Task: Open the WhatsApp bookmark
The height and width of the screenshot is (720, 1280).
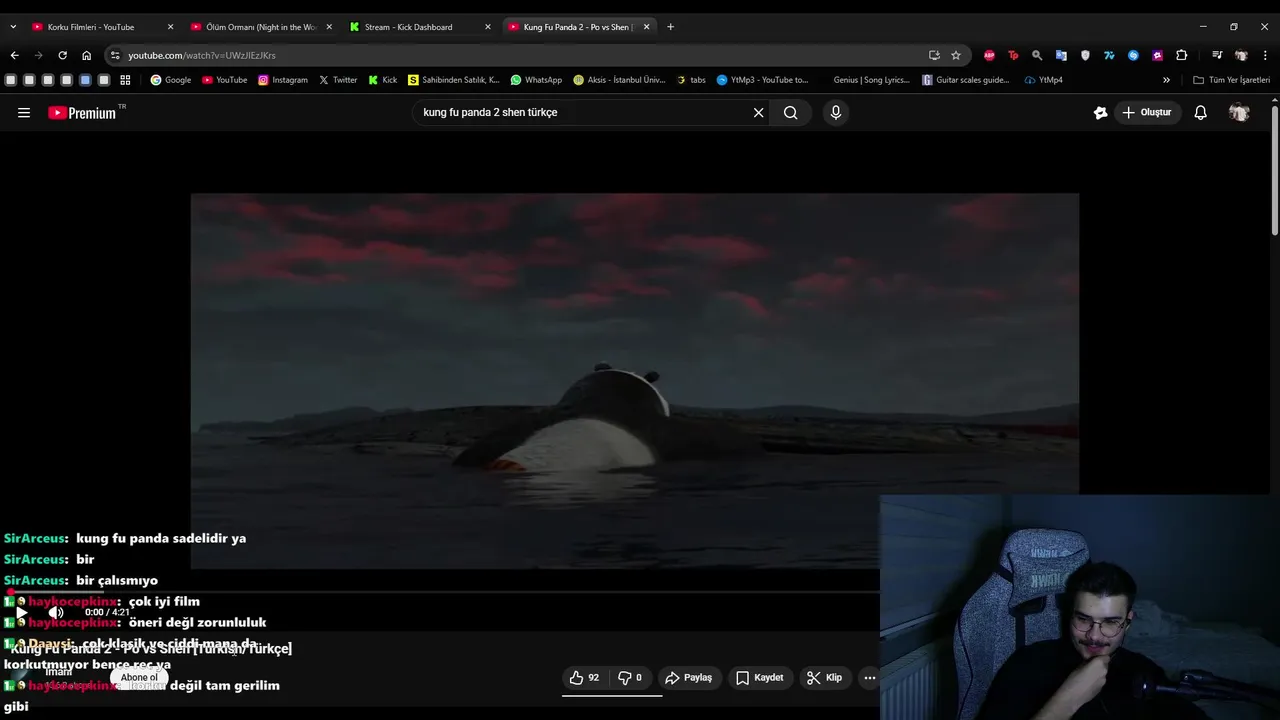Action: (536, 80)
